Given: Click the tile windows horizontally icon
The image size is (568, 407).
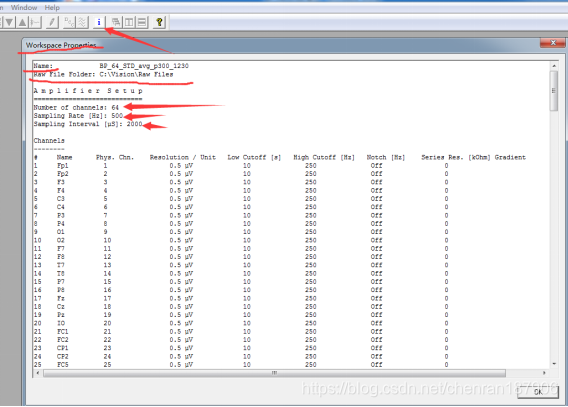Looking at the screenshot, I should pos(142,22).
